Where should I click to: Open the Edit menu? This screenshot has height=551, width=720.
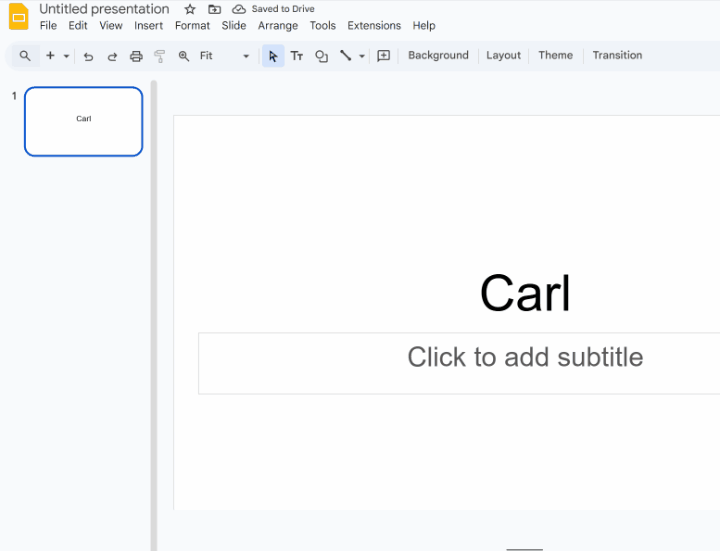[78, 26]
